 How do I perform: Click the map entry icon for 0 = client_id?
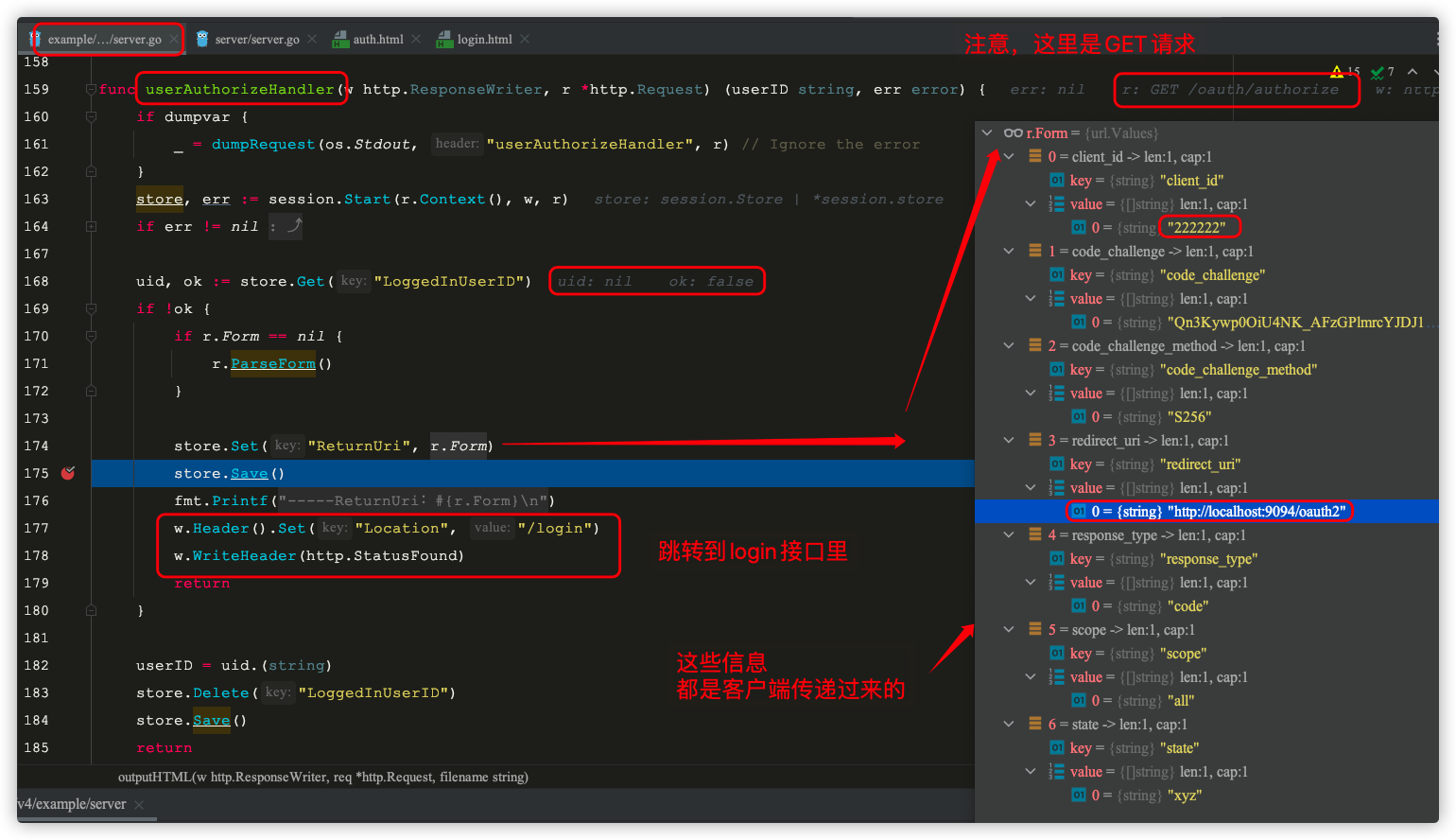click(1035, 157)
